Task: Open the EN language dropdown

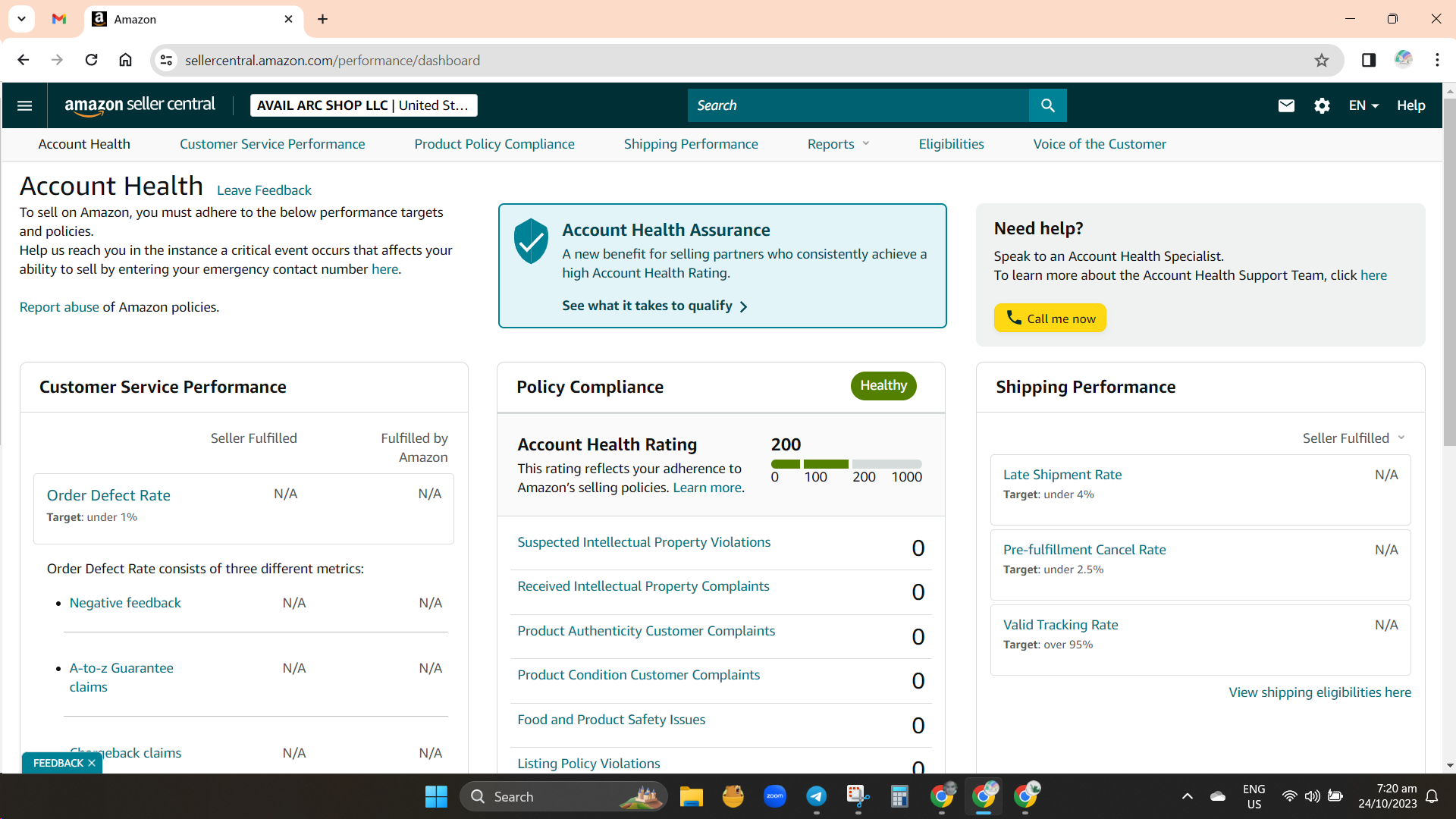Action: (x=1363, y=105)
